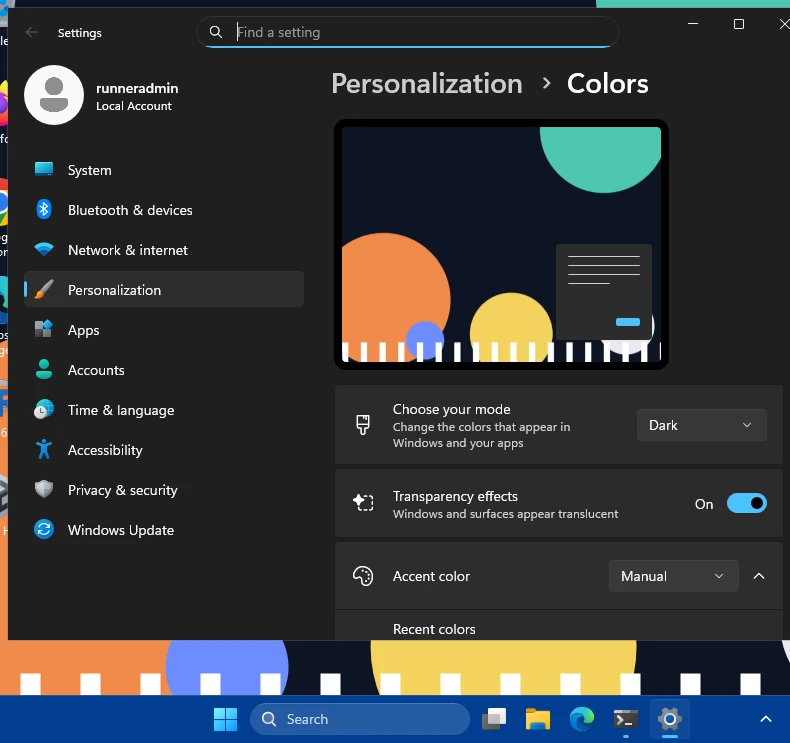Click the Choose your mode brush icon
The height and width of the screenshot is (743, 790).
pos(363,425)
